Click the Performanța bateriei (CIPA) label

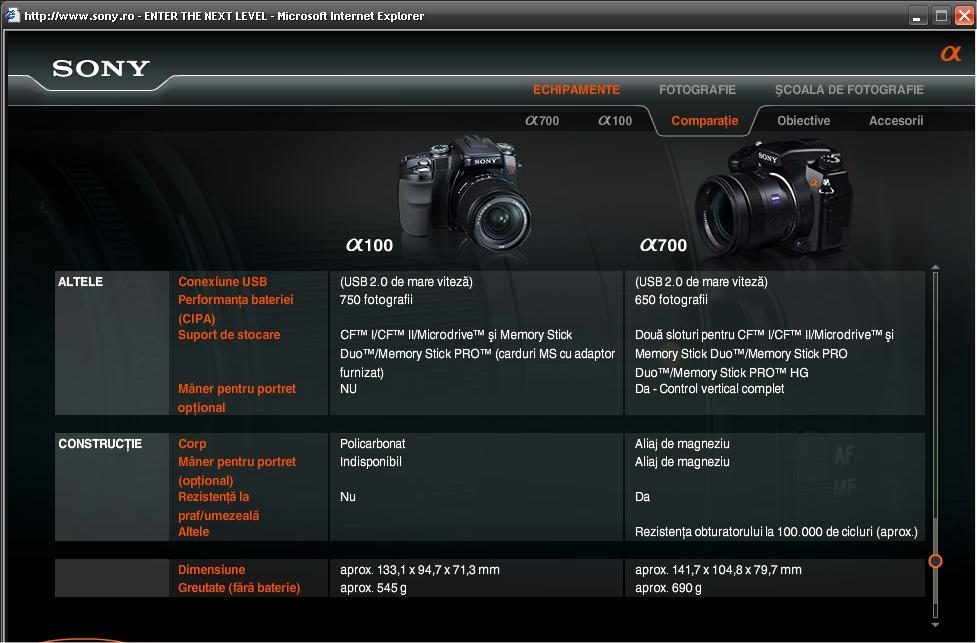click(x=236, y=309)
